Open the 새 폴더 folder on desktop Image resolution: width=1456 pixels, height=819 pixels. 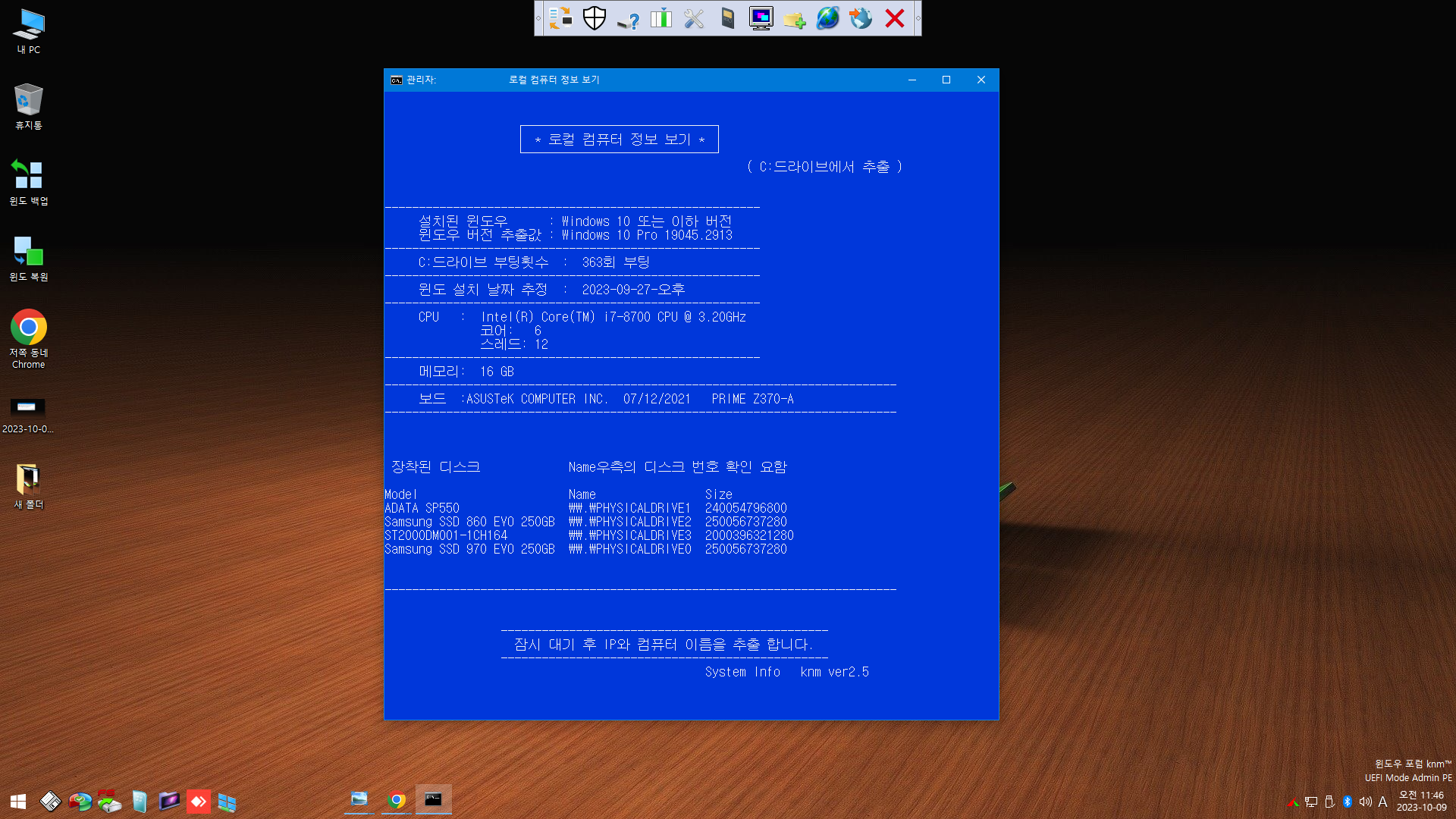(29, 486)
